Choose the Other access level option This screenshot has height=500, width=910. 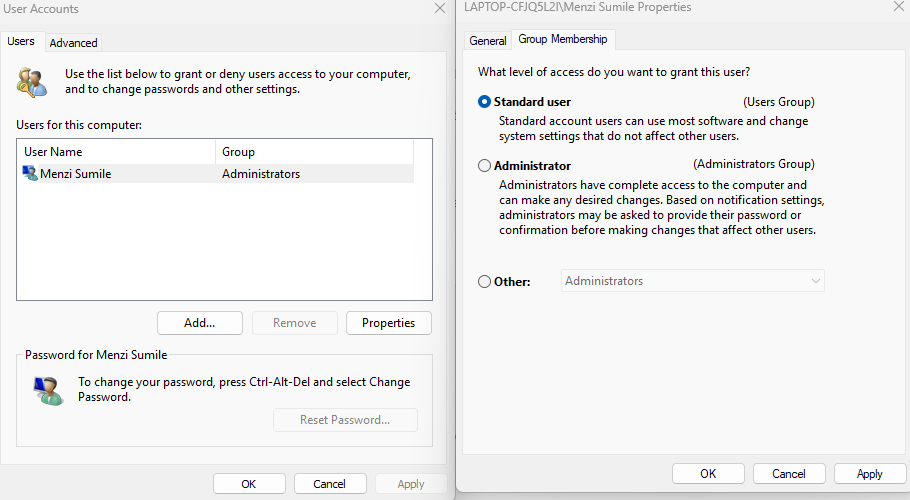click(x=484, y=281)
